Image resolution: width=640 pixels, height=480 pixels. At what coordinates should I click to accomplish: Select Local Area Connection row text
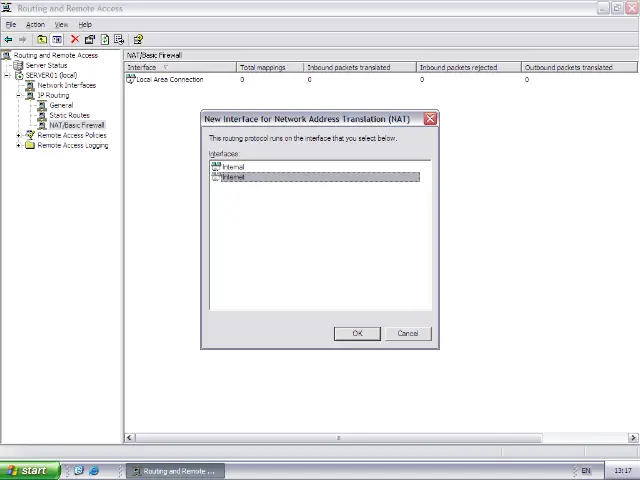[170, 79]
